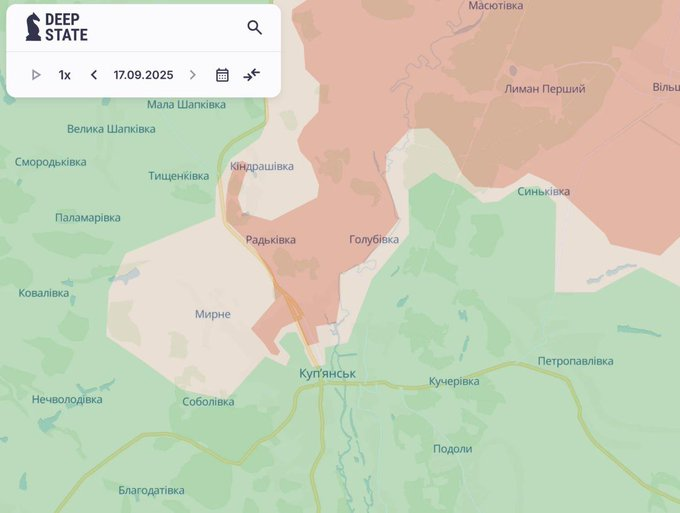The width and height of the screenshot is (680, 513).
Task: Change the 1x playback speed
Action: [65, 75]
